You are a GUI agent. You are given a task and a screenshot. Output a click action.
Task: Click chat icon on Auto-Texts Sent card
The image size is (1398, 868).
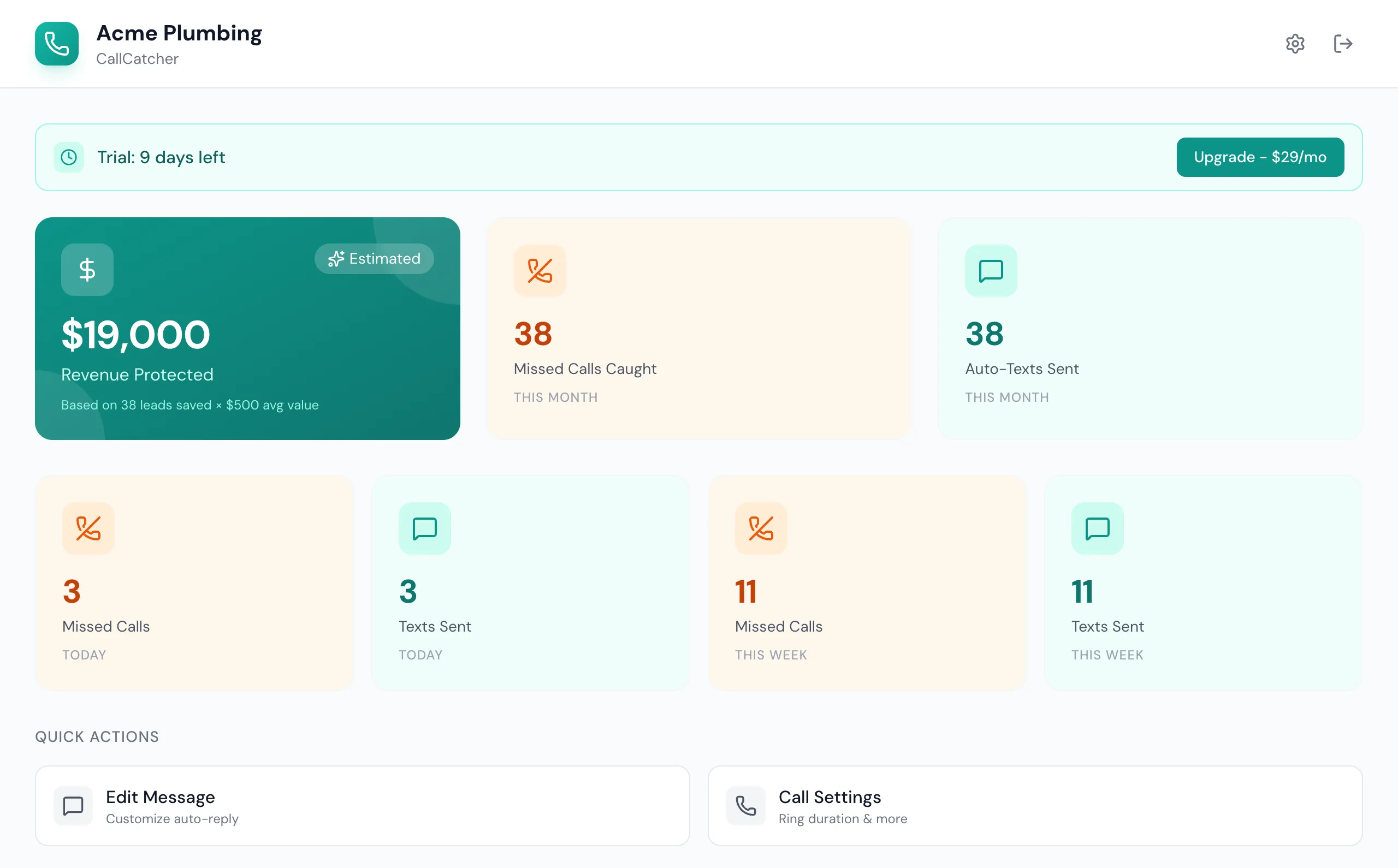click(x=991, y=271)
